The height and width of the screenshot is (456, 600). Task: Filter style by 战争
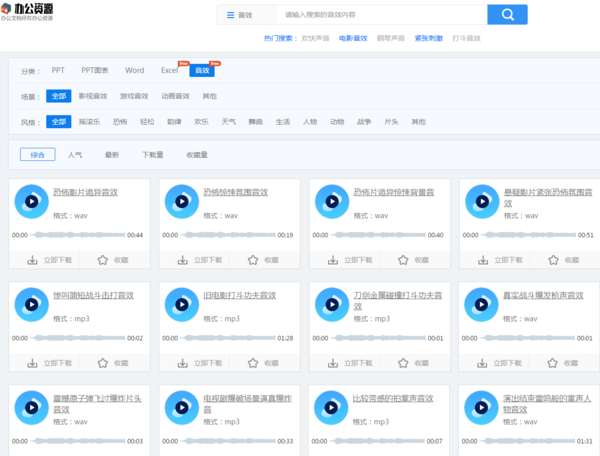364,122
